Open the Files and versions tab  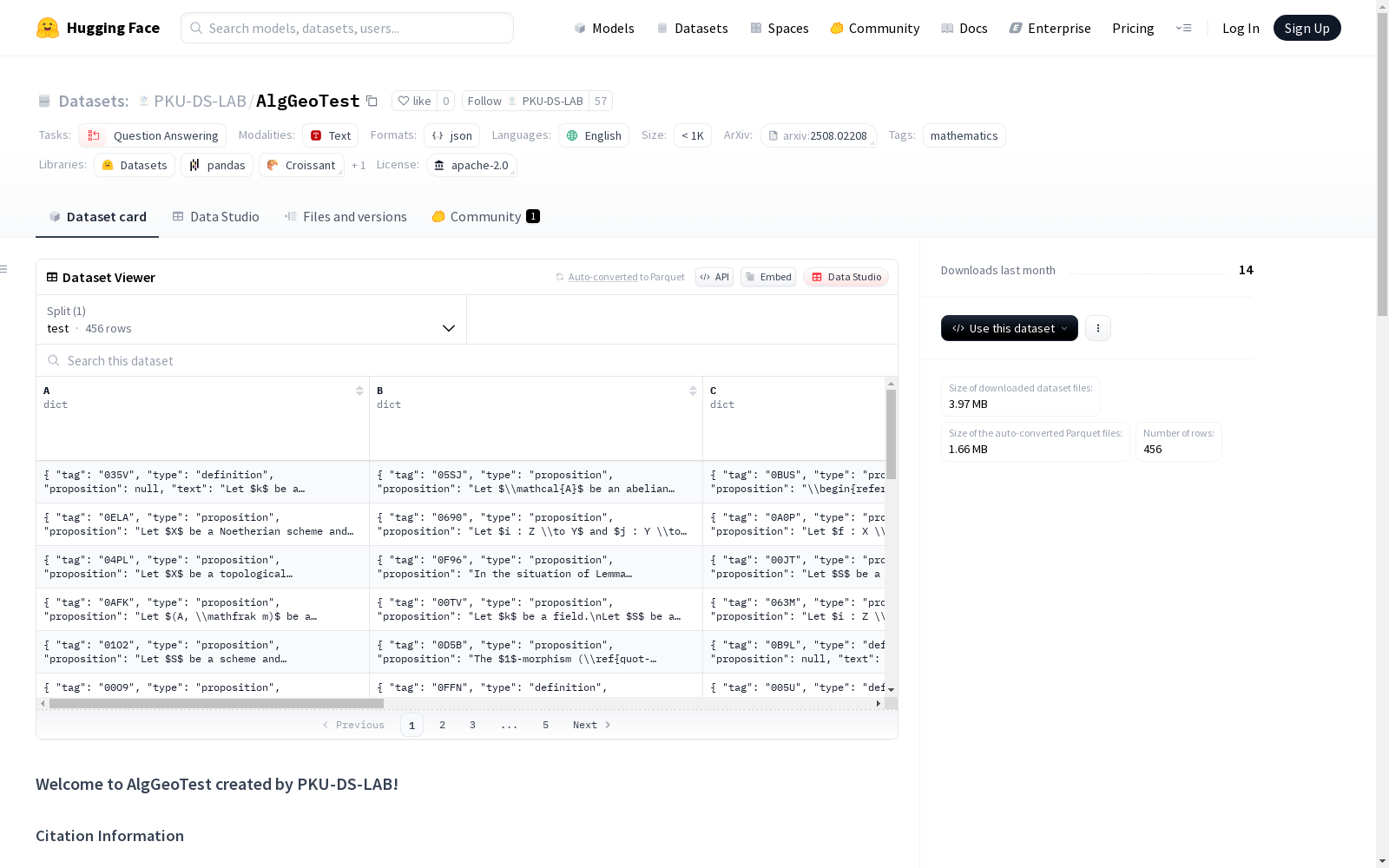pos(346,217)
